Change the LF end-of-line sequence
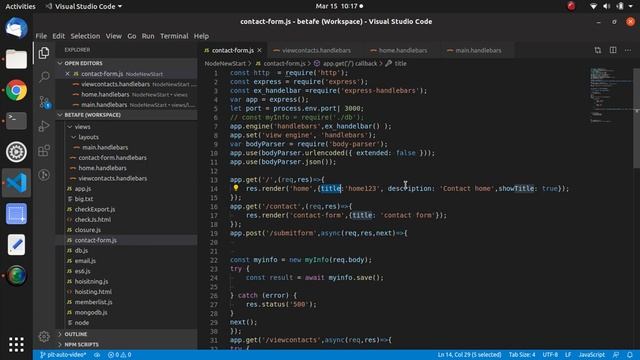Viewport: 640px width, 360px height. tap(568, 355)
